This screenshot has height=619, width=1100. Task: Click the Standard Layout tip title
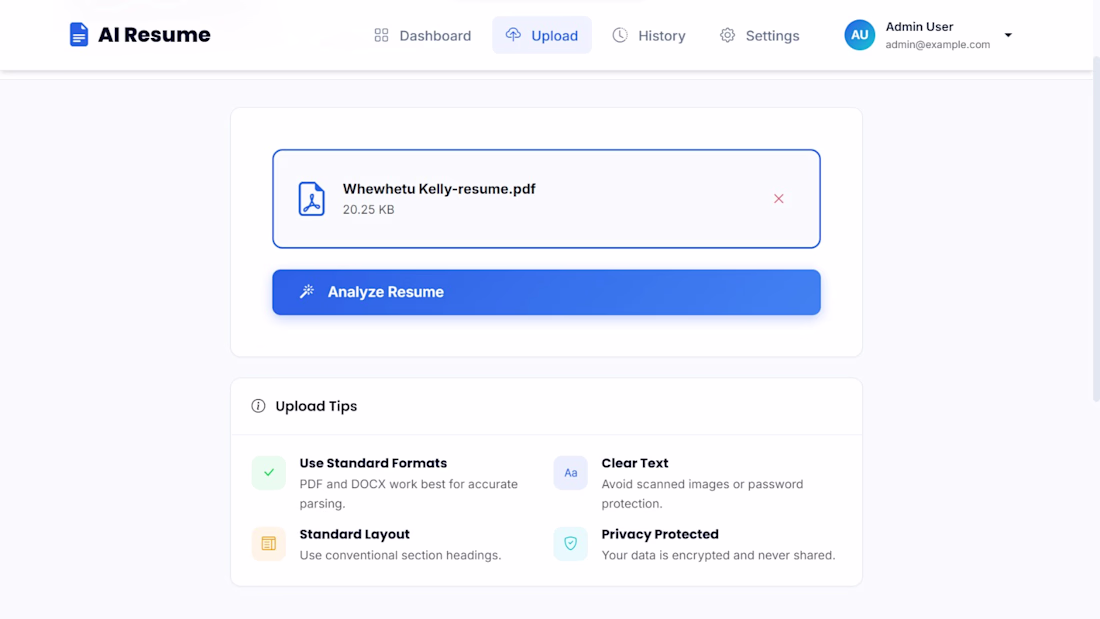354,534
